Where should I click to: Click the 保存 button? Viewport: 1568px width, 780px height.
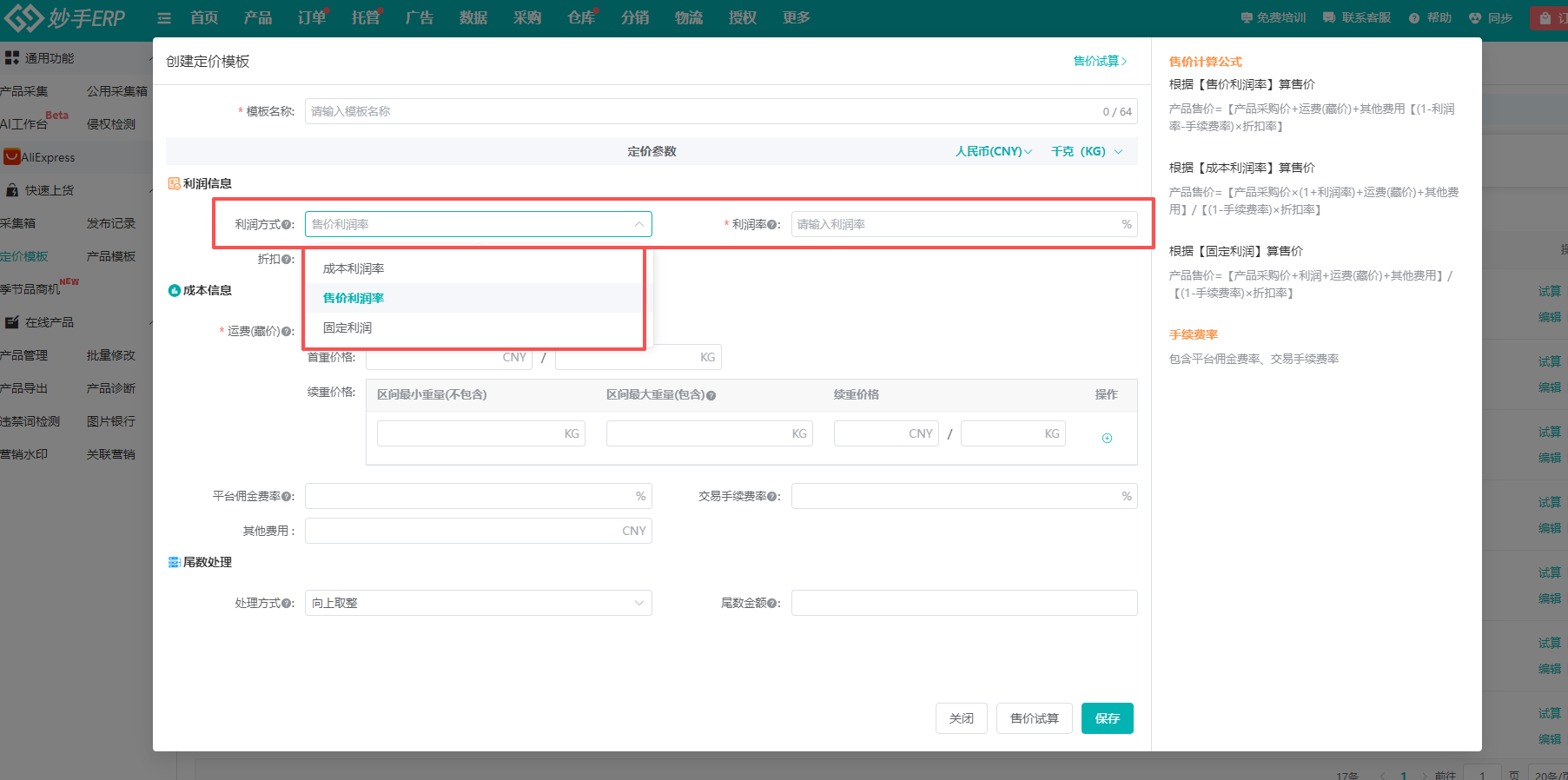click(x=1107, y=718)
